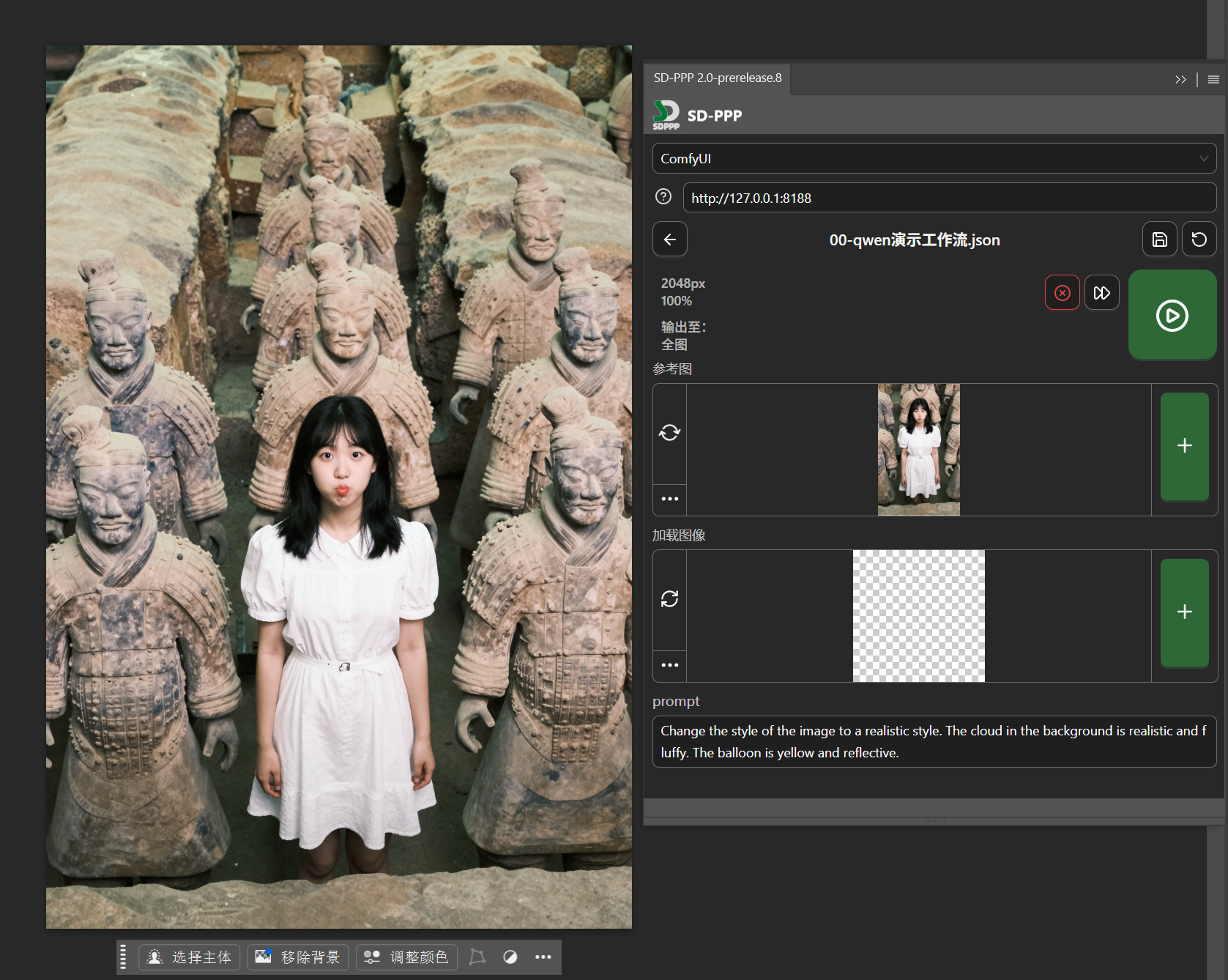Screen dimensions: 1228x980
Task: Reload the workflow using the refresh icon
Action: [x=1199, y=240]
